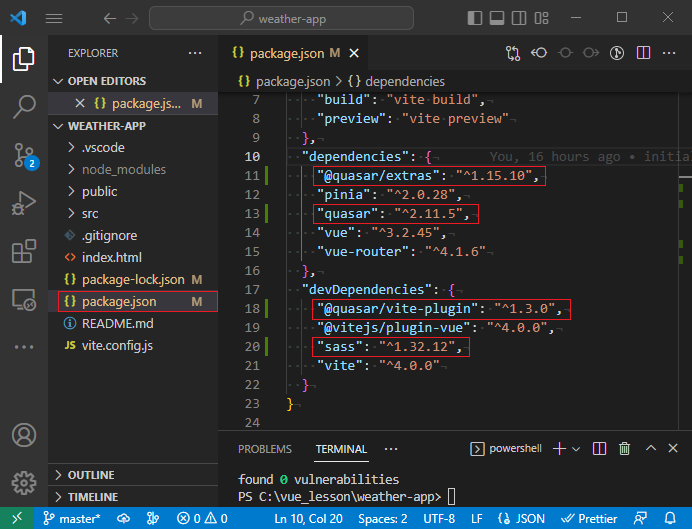Open the vite.config.js file
The image size is (692, 529).
click(133, 345)
